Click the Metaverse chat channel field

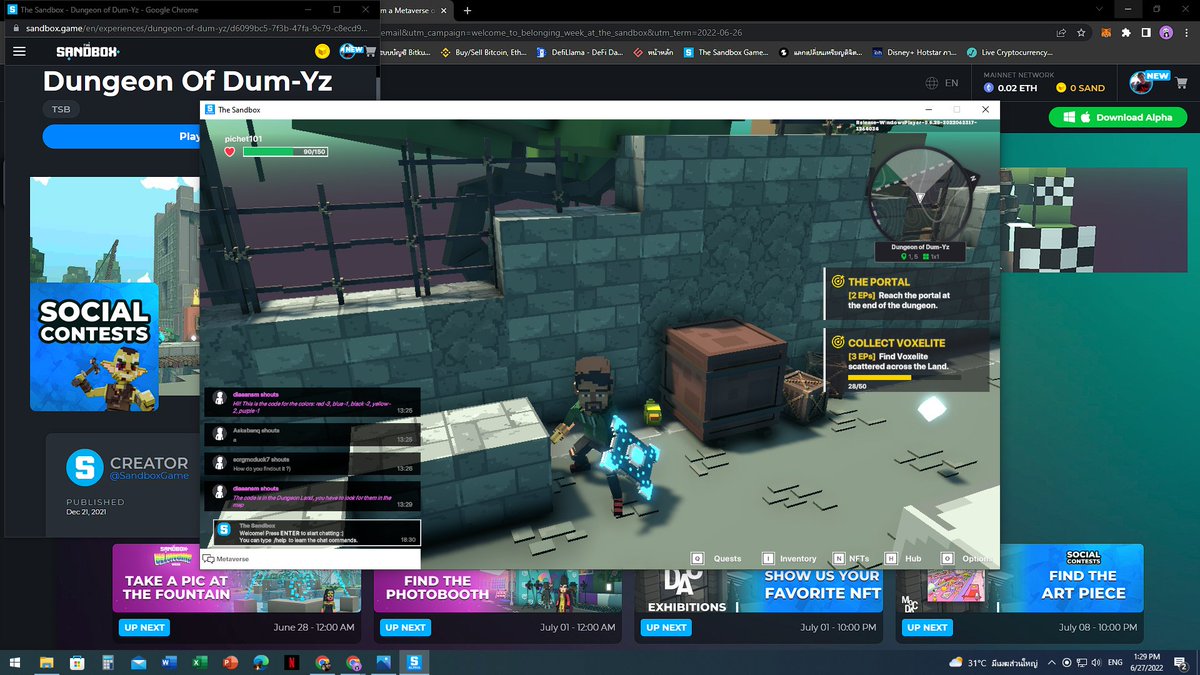(x=311, y=559)
